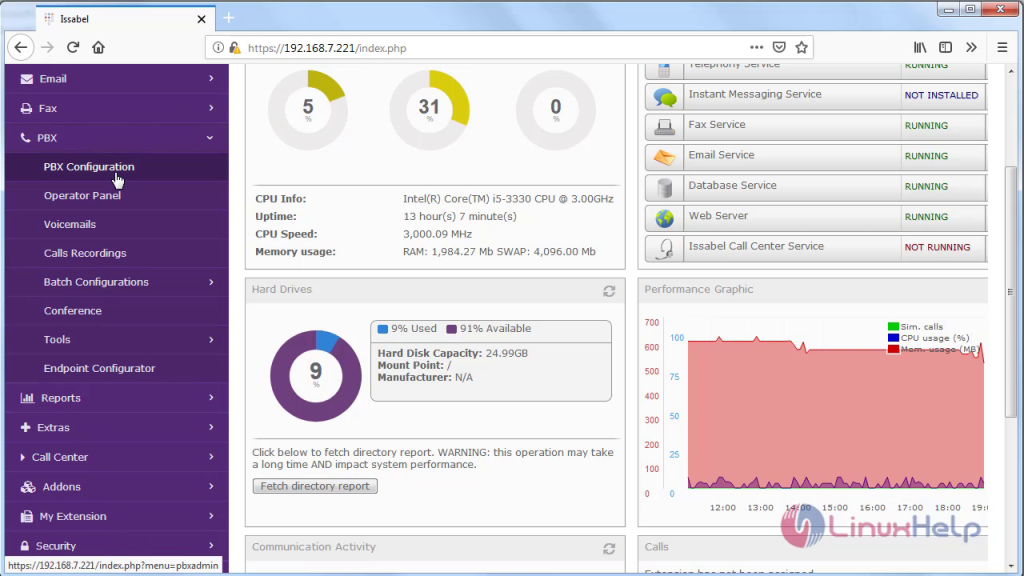Open Calls Recordings menu item

(x=116, y=253)
